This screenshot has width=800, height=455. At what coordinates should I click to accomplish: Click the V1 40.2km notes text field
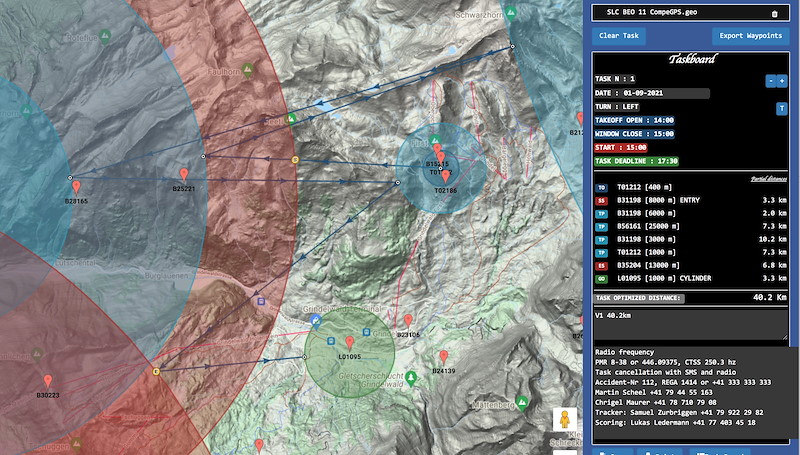pyautogui.click(x=690, y=326)
